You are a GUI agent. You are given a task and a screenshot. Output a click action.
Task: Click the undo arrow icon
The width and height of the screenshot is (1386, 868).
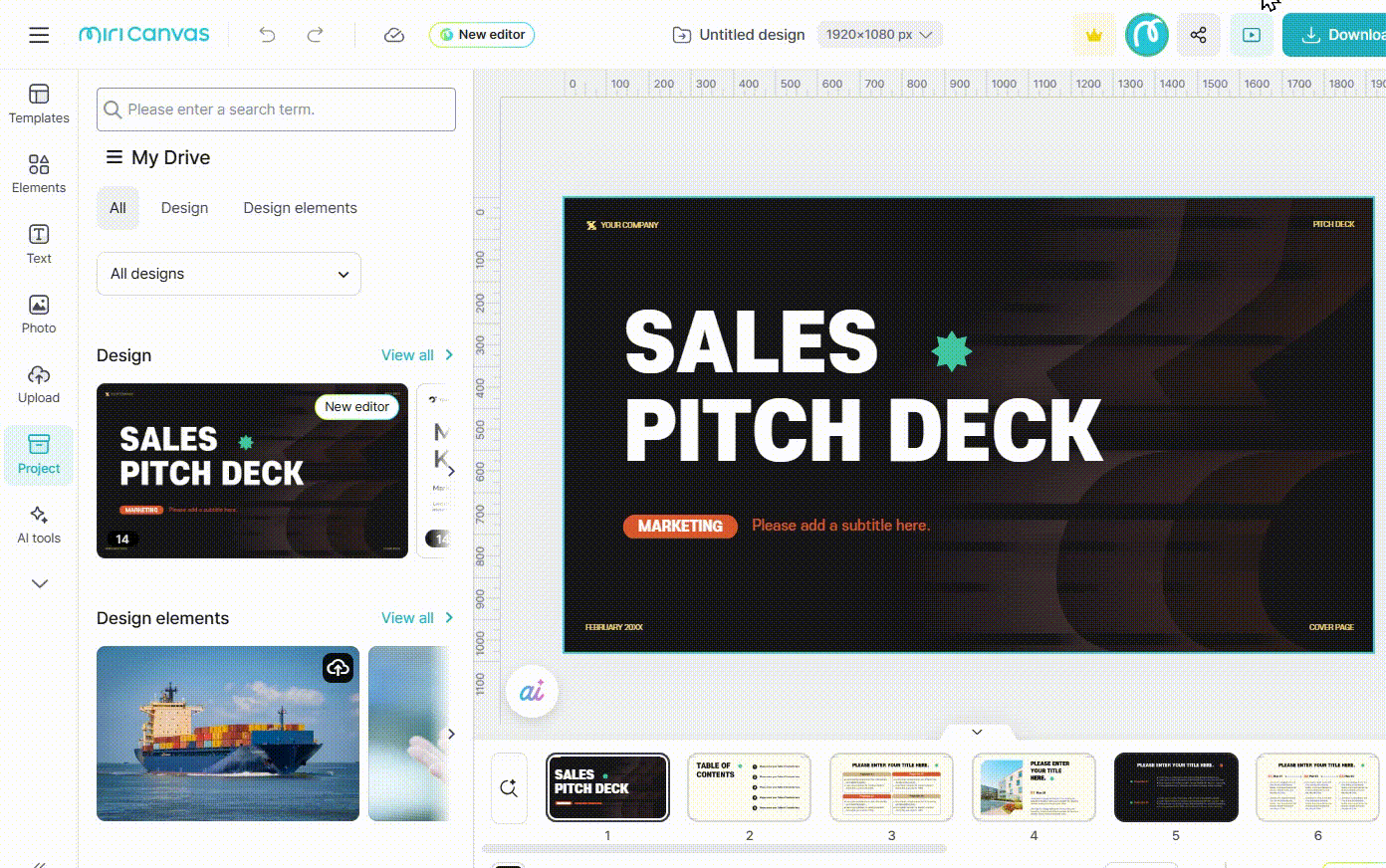(267, 35)
